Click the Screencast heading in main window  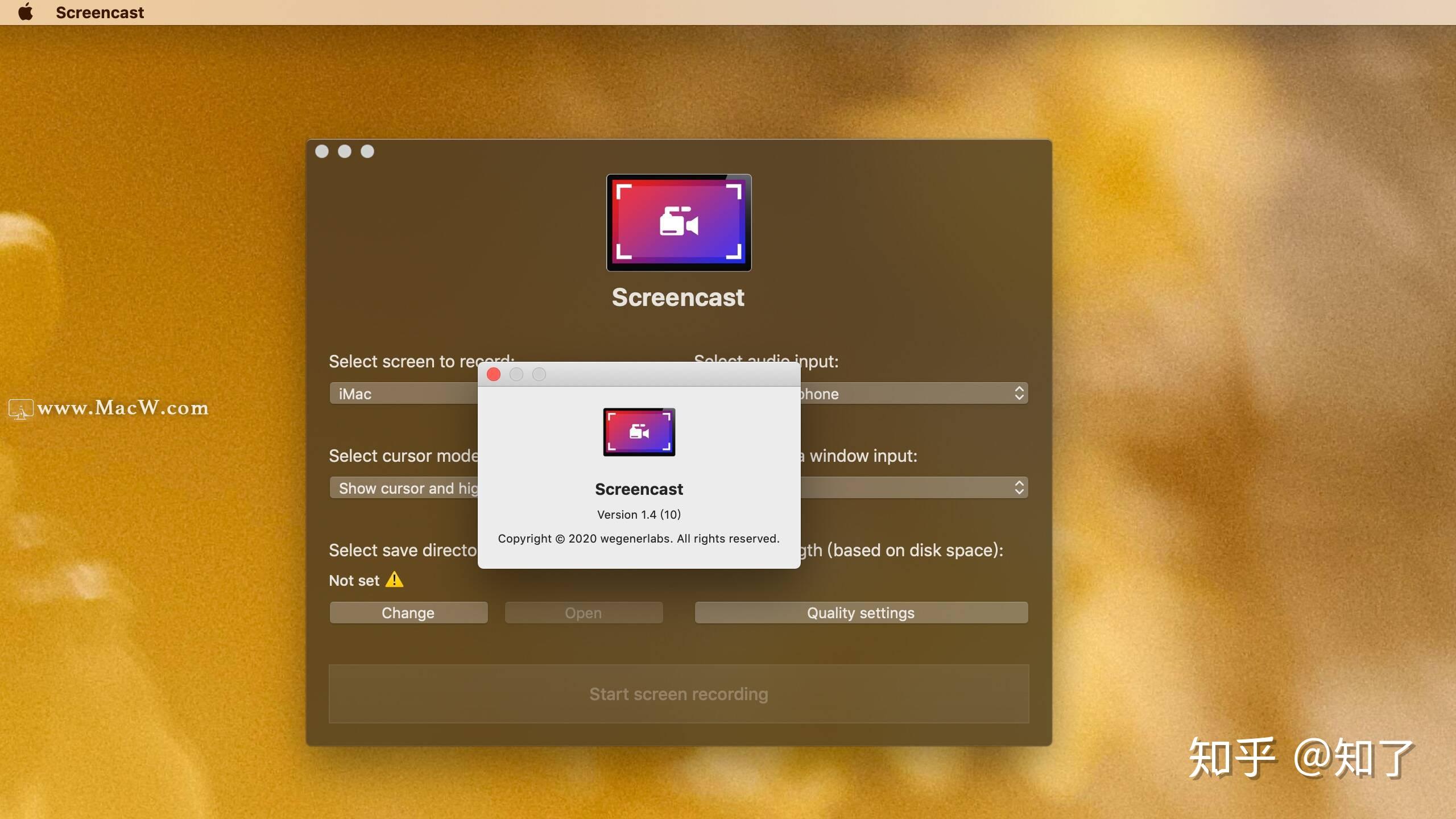point(678,297)
